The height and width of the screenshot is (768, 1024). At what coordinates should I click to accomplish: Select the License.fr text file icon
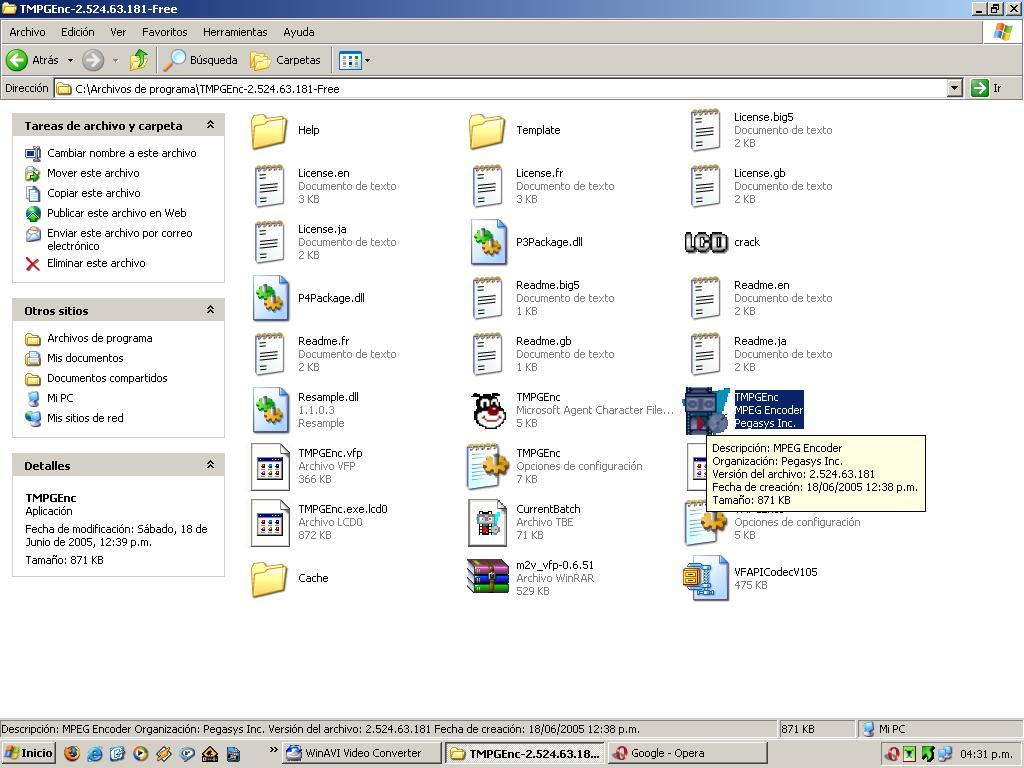[487, 186]
